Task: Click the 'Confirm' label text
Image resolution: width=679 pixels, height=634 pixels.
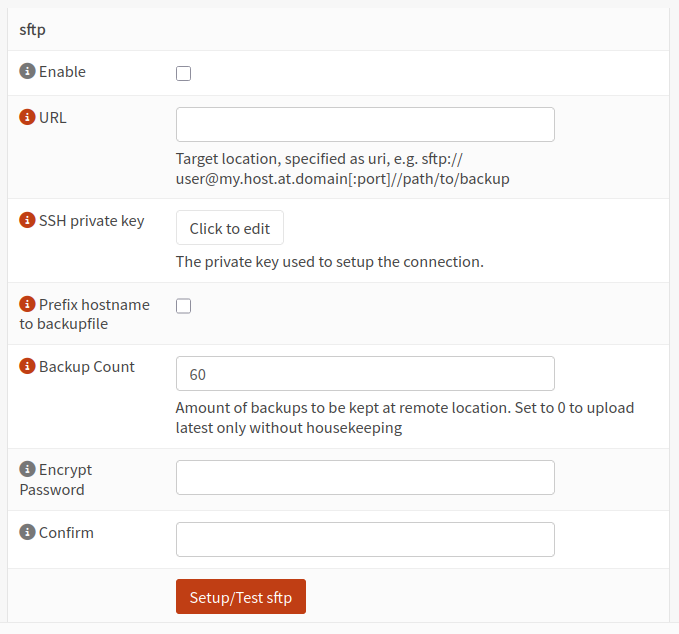Action: click(66, 533)
